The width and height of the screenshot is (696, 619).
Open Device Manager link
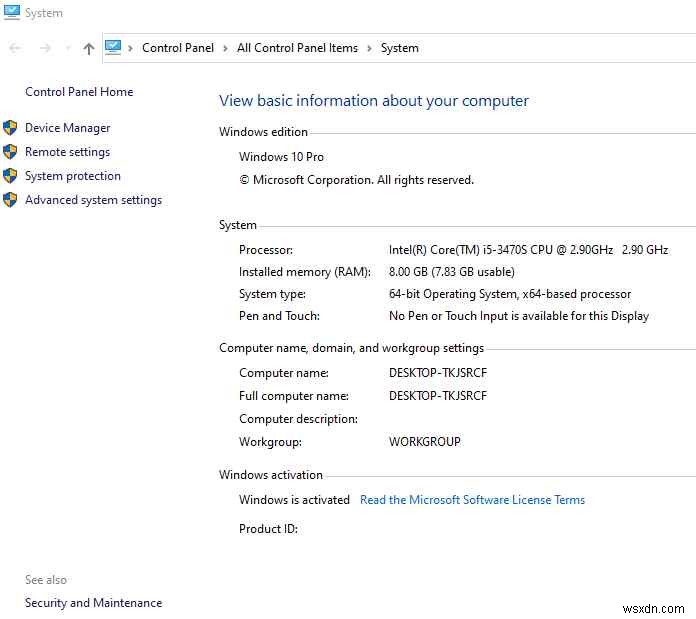[x=67, y=128]
